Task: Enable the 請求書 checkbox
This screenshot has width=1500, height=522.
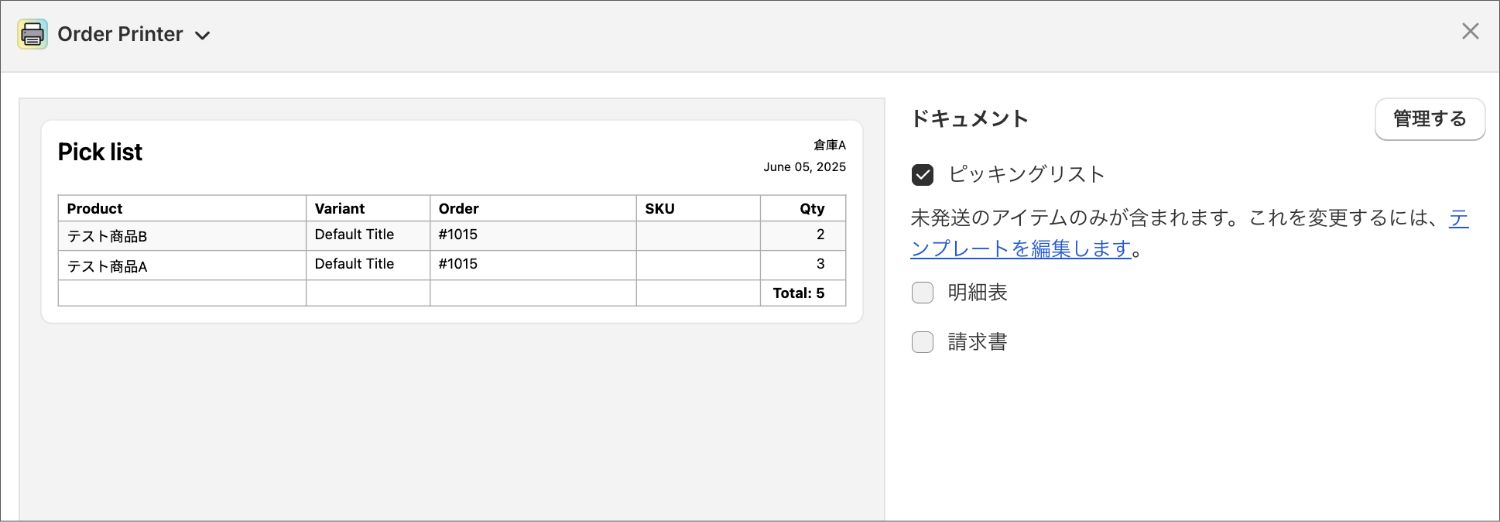Action: 923,342
